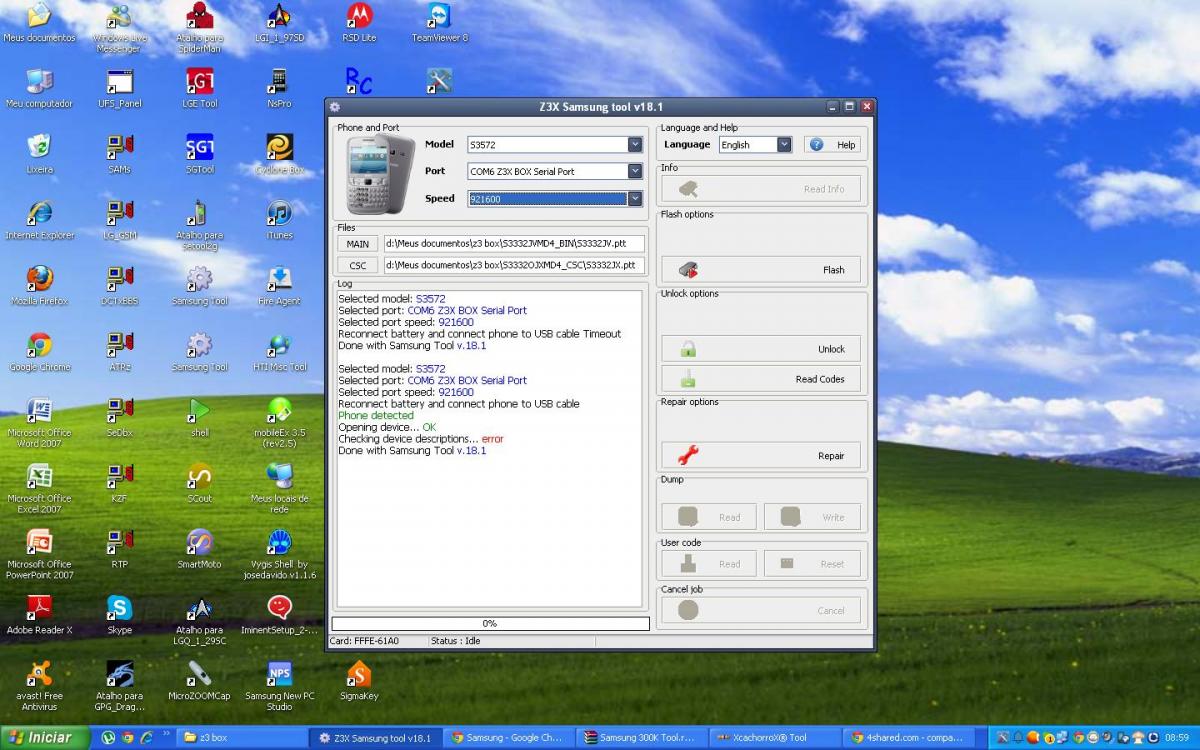
Task: Click 'Card: FFFE-61A0' in status bar
Action: coord(362,641)
